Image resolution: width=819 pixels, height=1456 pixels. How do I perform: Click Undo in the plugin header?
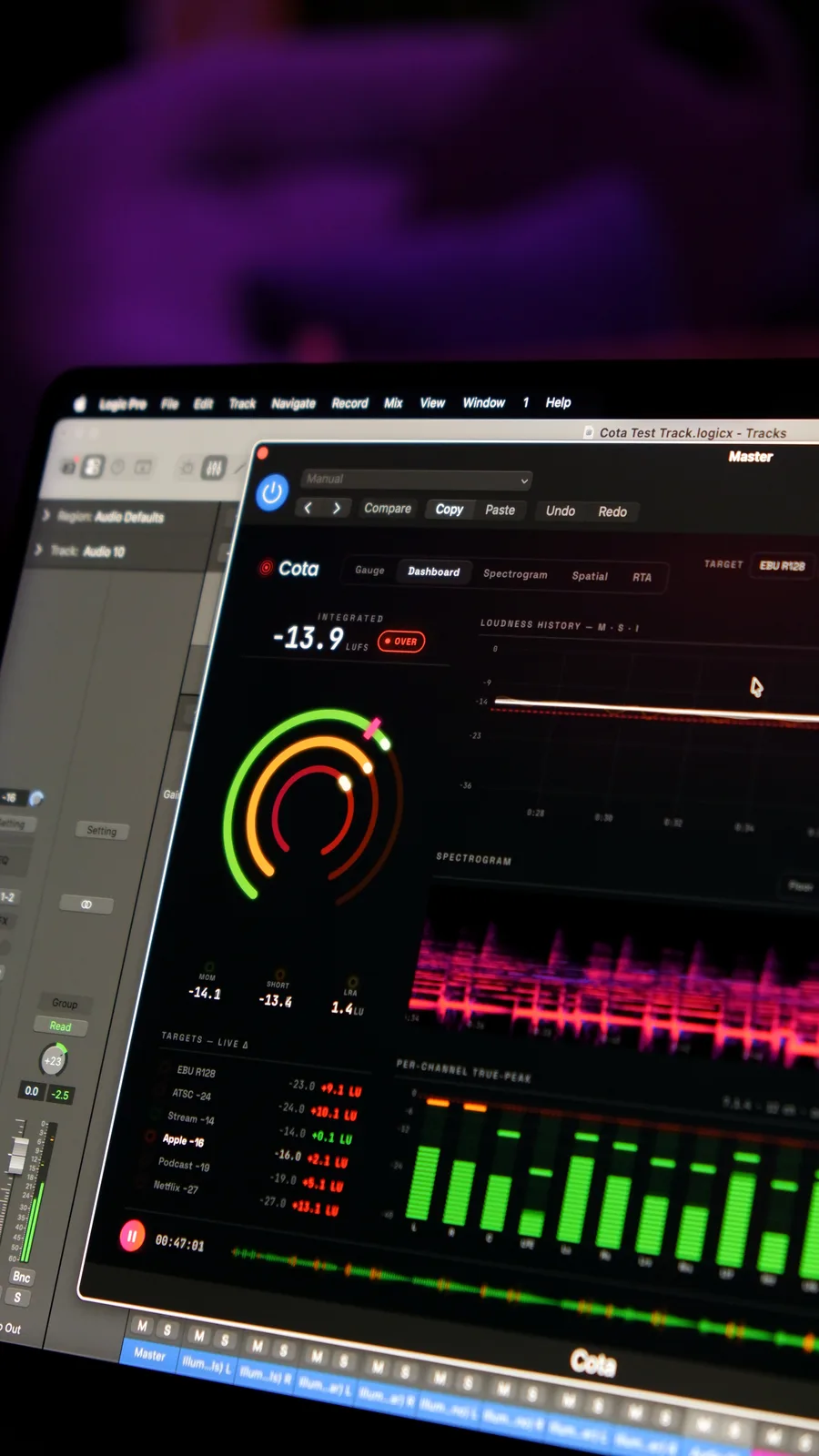coord(561,511)
